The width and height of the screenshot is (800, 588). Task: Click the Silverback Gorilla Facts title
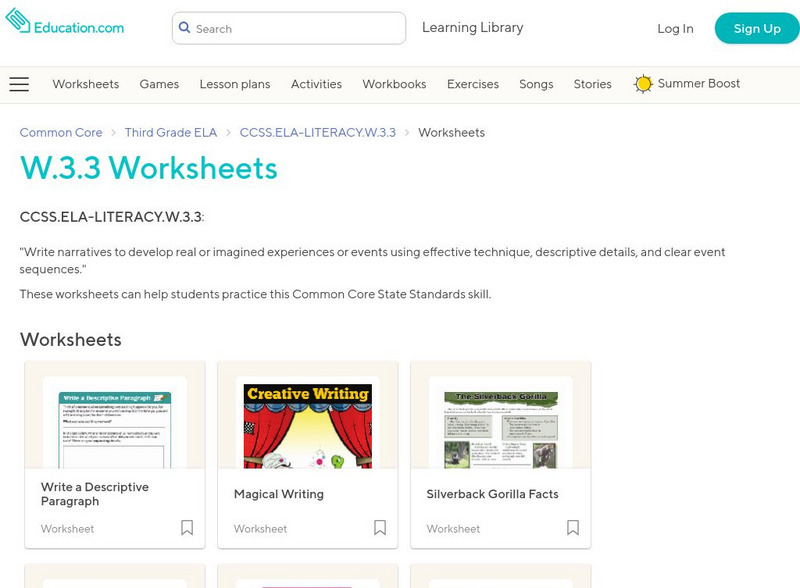click(x=492, y=494)
